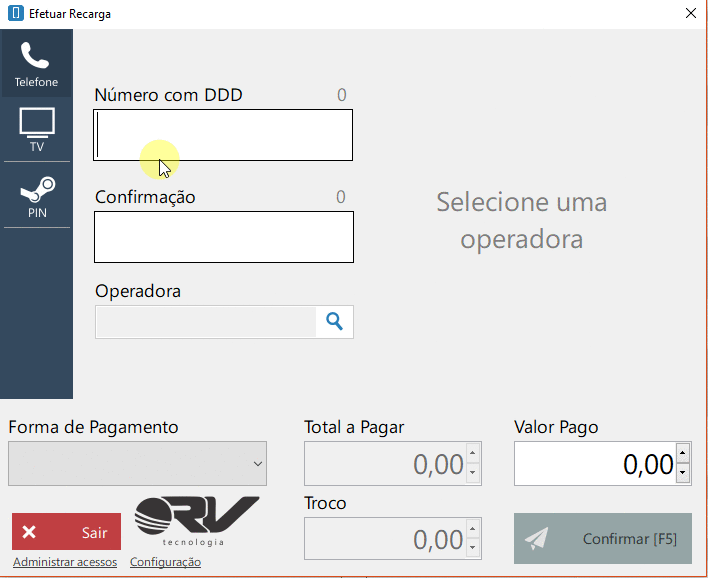
Task: Open the Configuração link
Action: pos(165,562)
